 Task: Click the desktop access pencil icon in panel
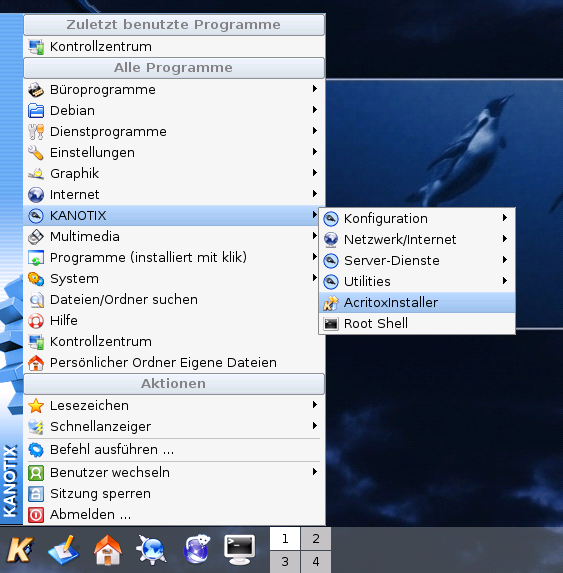(x=63, y=550)
